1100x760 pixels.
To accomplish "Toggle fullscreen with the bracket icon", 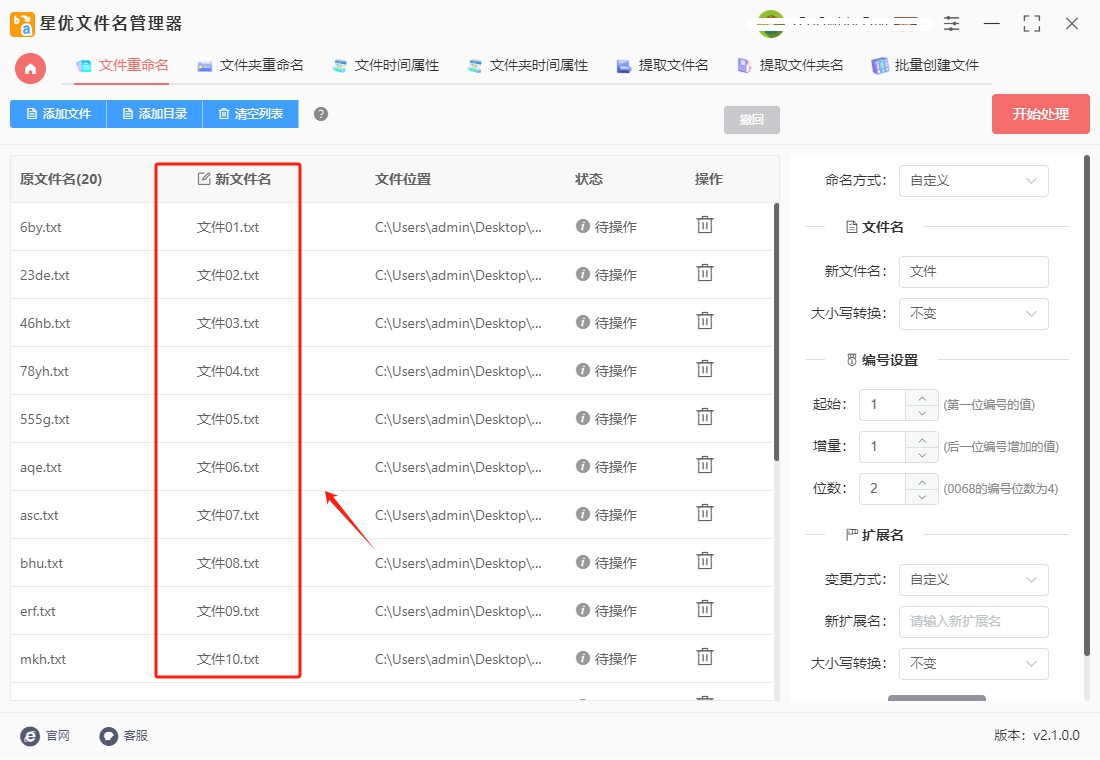I will (x=1031, y=24).
